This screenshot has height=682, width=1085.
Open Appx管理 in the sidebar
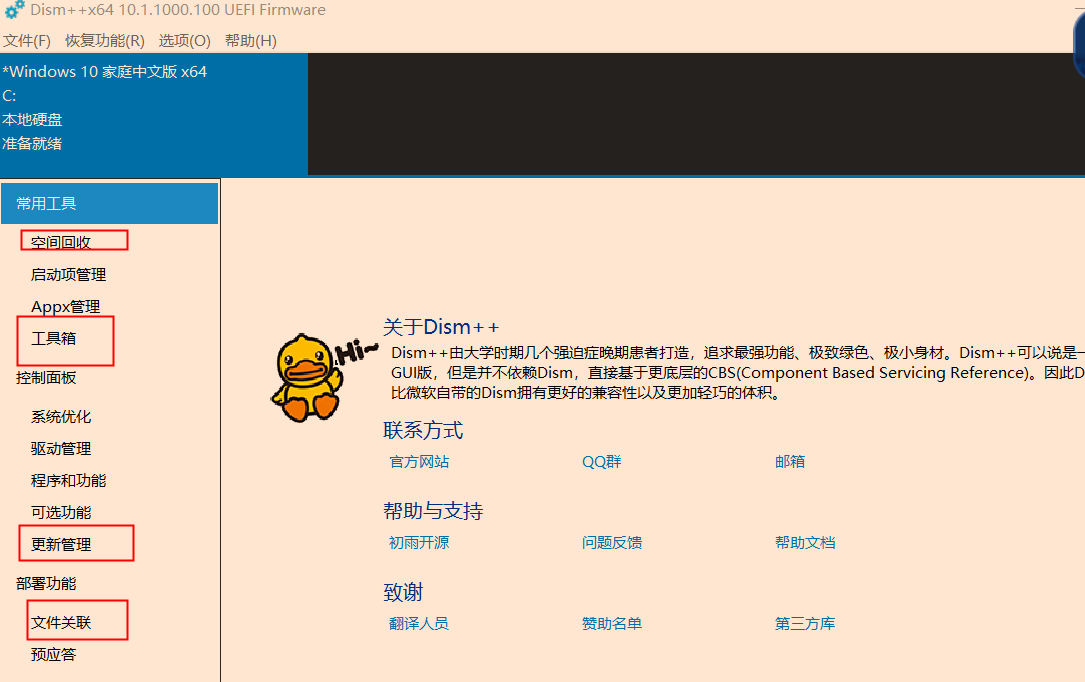(x=66, y=306)
